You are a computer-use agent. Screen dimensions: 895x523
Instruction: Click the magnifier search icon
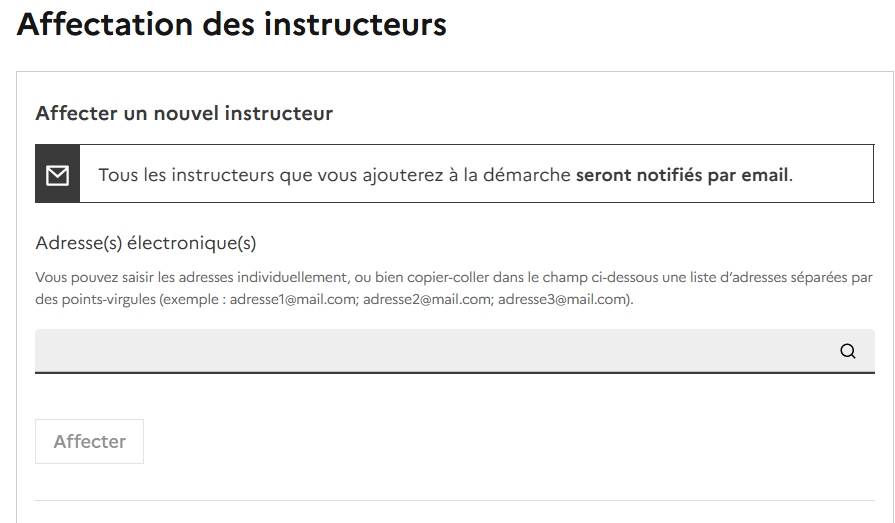[x=848, y=351]
